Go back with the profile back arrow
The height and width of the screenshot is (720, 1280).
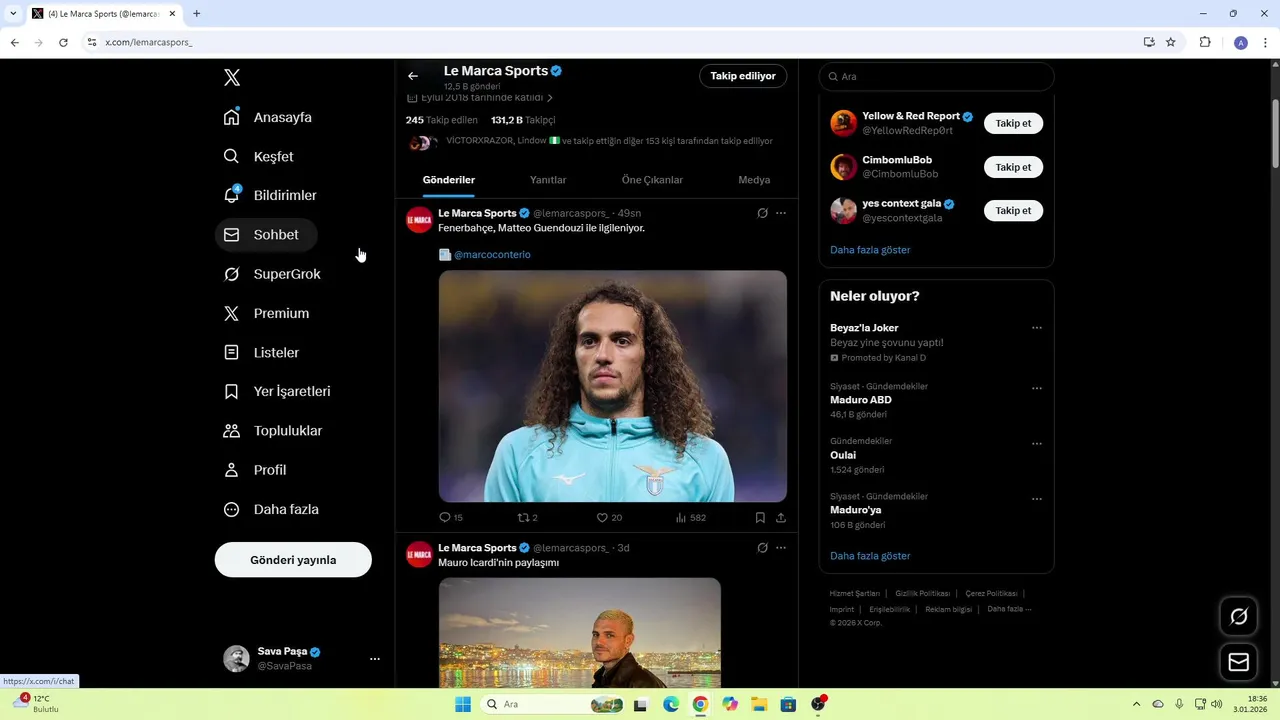413,76
